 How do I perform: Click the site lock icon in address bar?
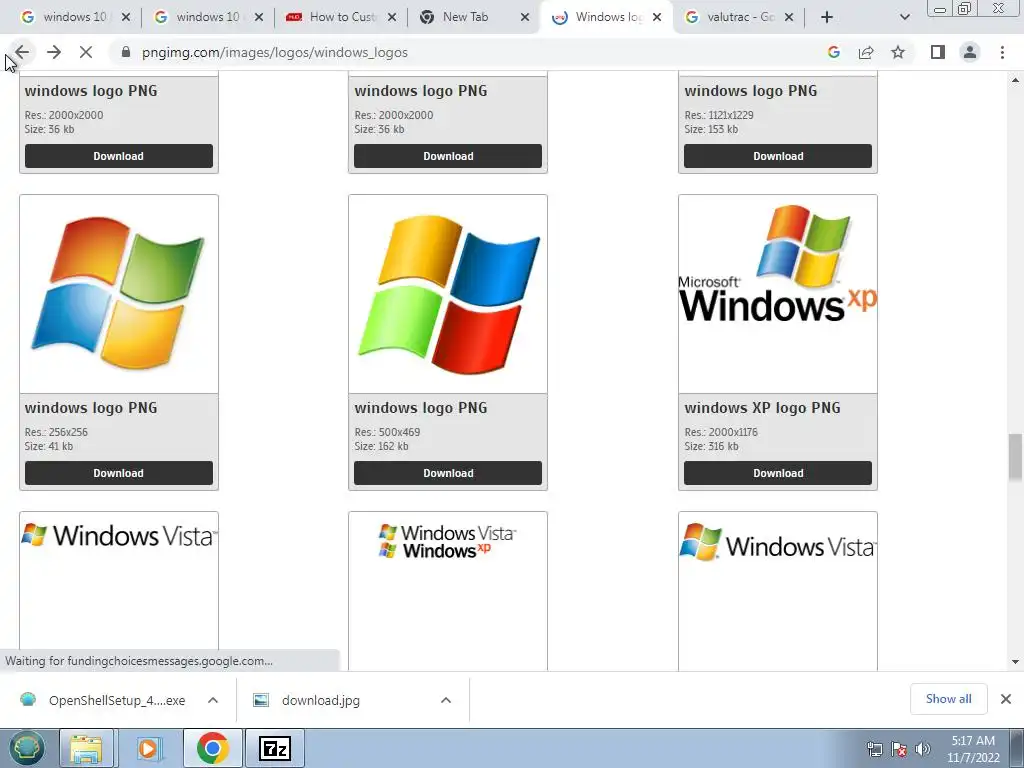126,52
